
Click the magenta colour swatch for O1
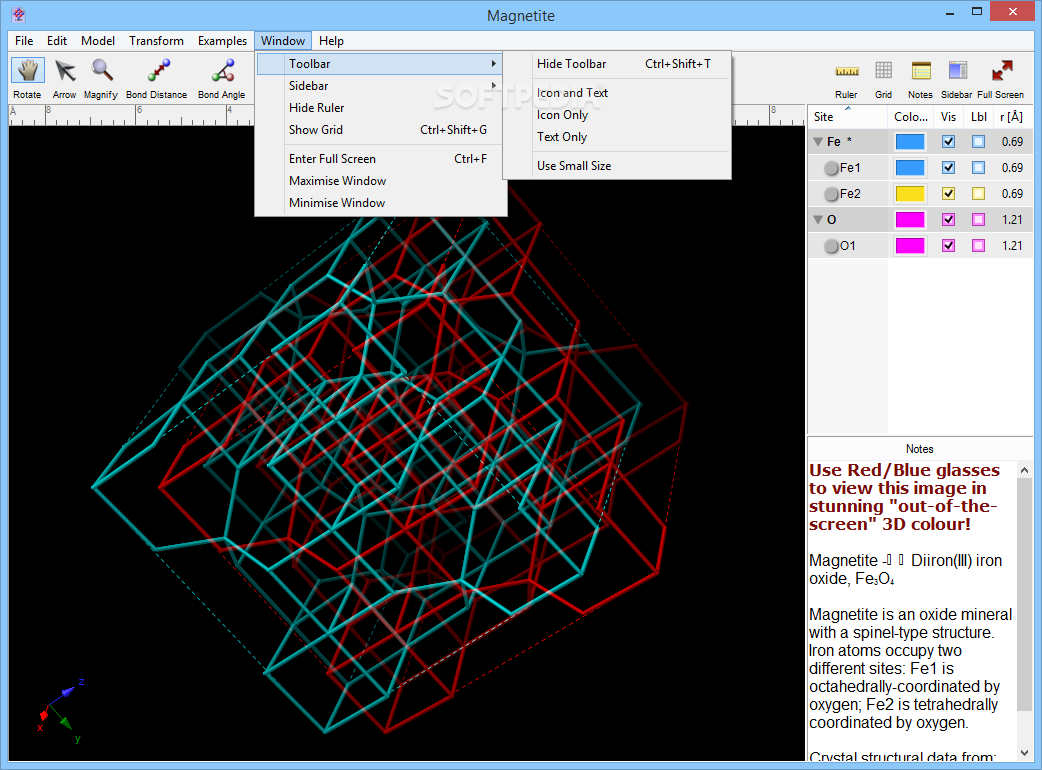pyautogui.click(x=910, y=245)
